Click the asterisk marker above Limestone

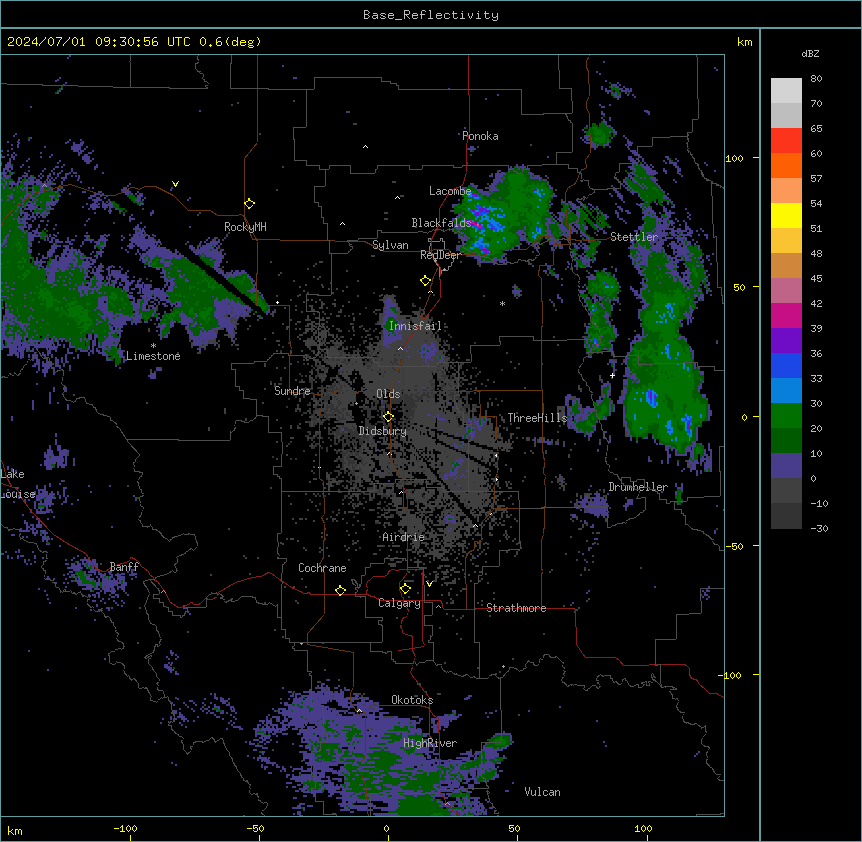(x=153, y=346)
